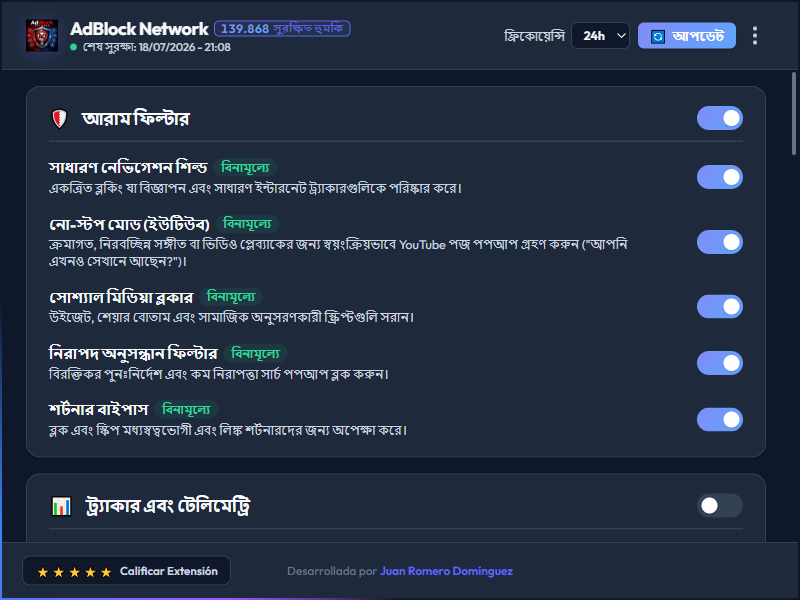The height and width of the screenshot is (600, 800).
Task: Click the ফ্রিকোয়েন্সি label
Action: (x=534, y=36)
